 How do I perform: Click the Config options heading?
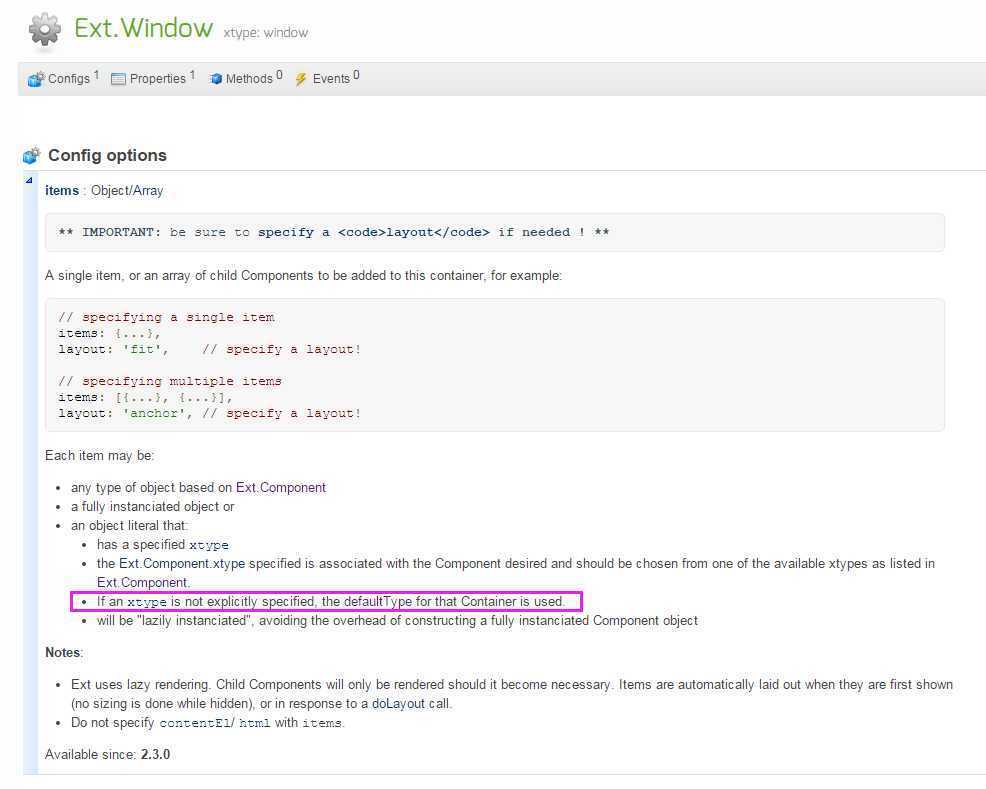(x=107, y=155)
